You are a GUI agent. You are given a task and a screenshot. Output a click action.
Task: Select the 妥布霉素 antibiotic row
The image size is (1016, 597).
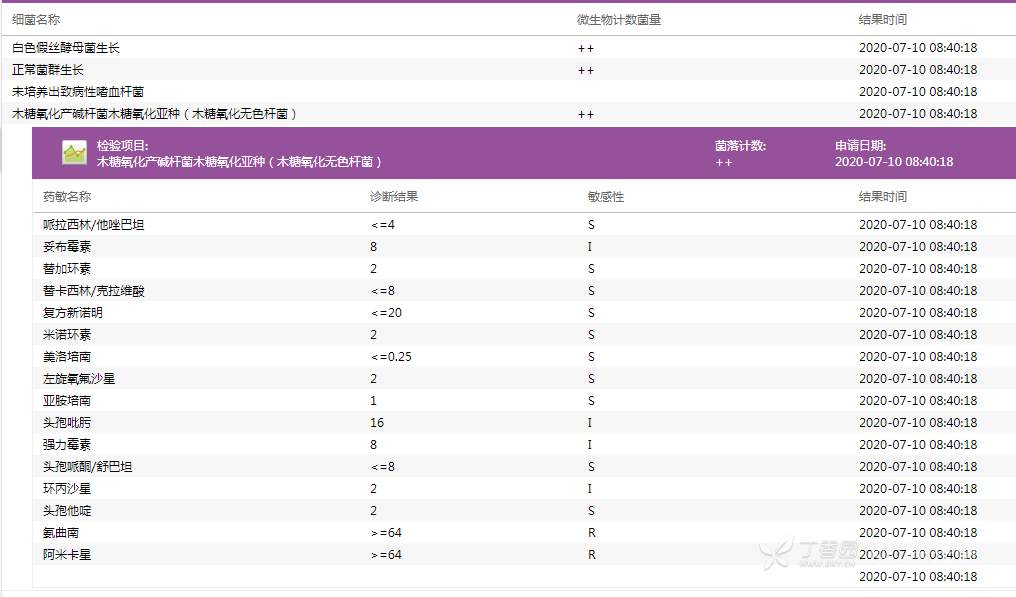(x=67, y=247)
